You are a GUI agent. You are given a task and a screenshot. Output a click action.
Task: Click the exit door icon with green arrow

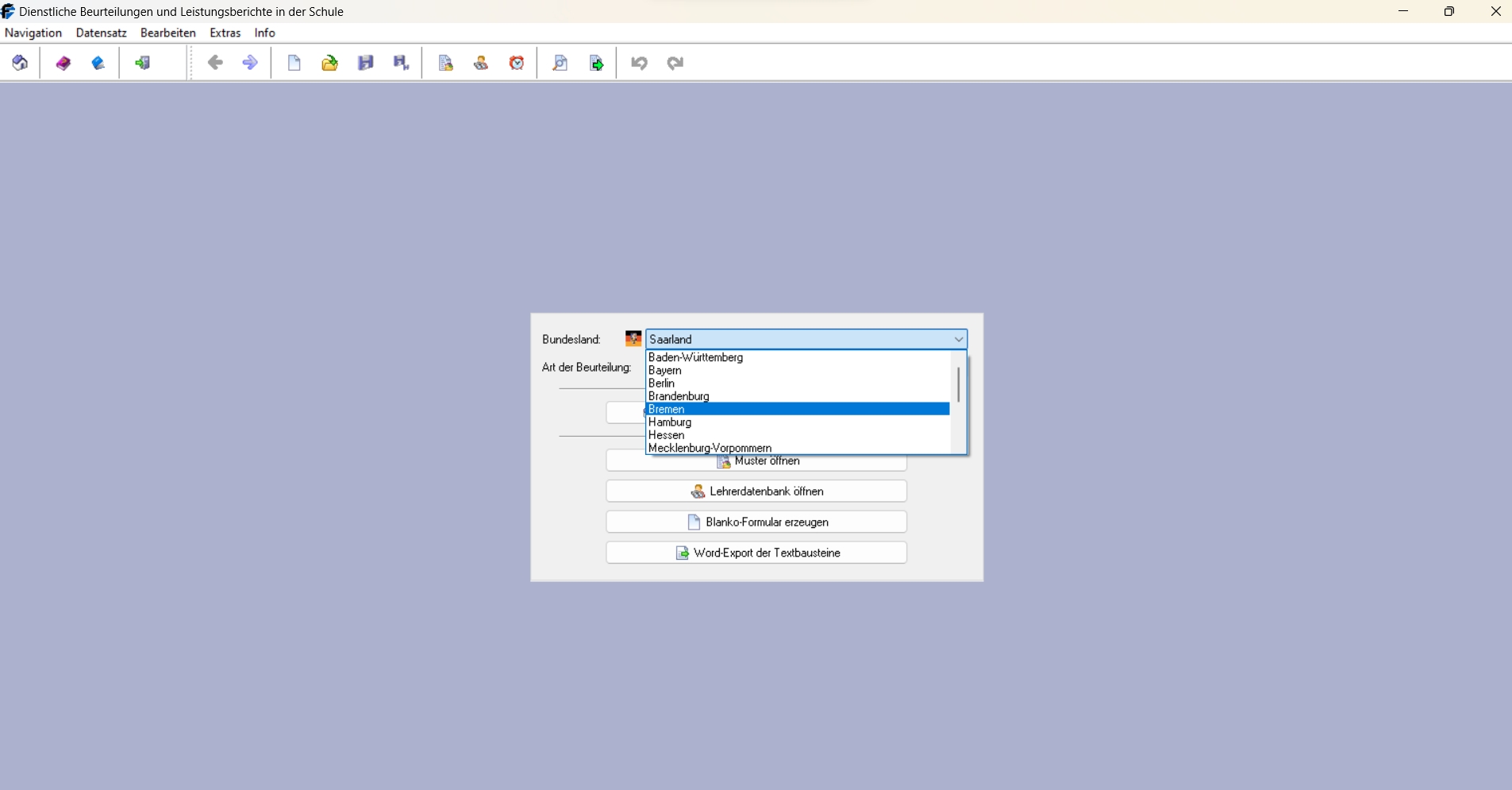tap(143, 63)
